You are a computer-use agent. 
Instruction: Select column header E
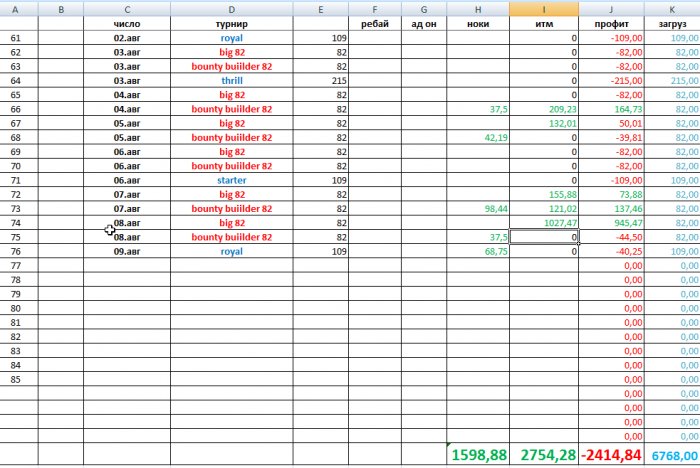321,9
